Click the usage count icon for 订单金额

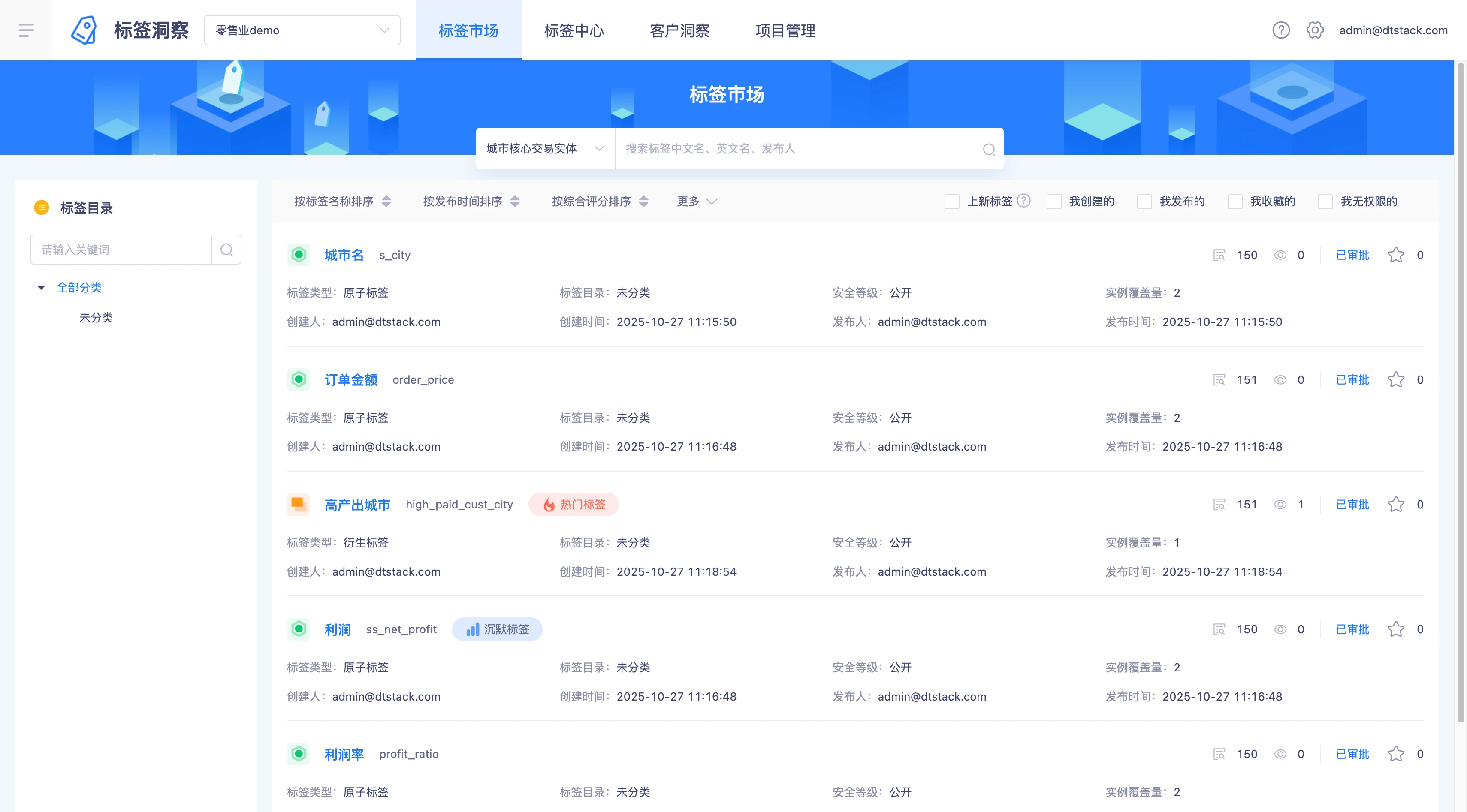tap(1219, 379)
